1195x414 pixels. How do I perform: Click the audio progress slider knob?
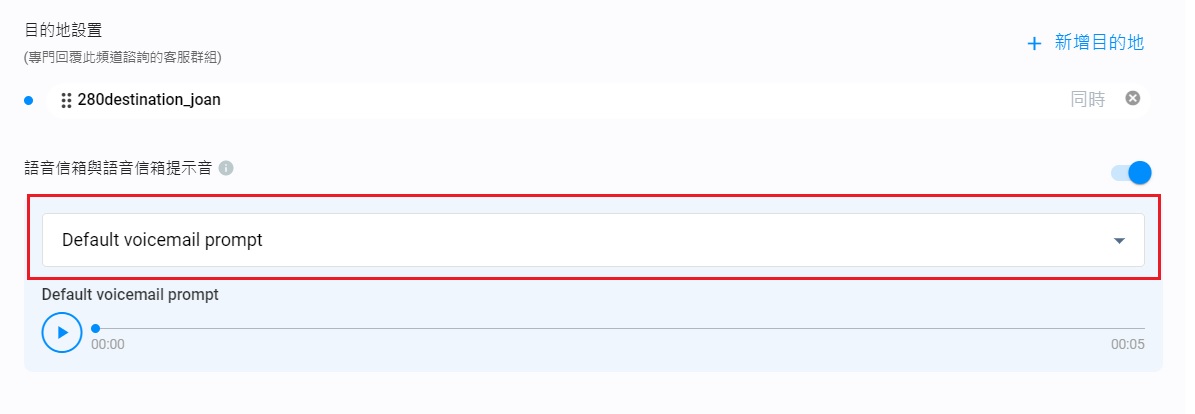point(96,328)
